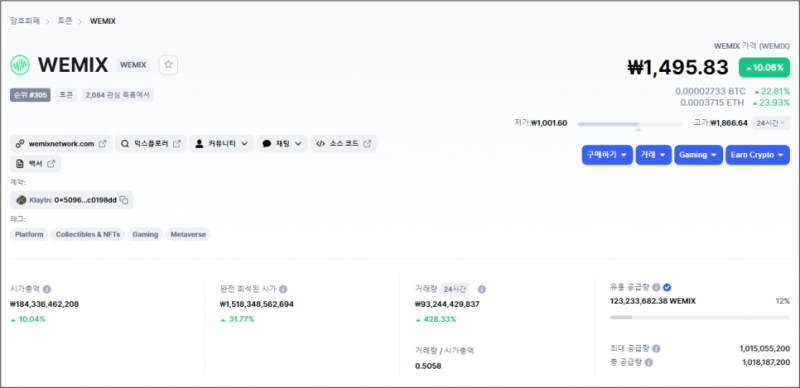Click the 10.06% price change badge
This screenshot has height=388, width=800.
click(x=764, y=67)
